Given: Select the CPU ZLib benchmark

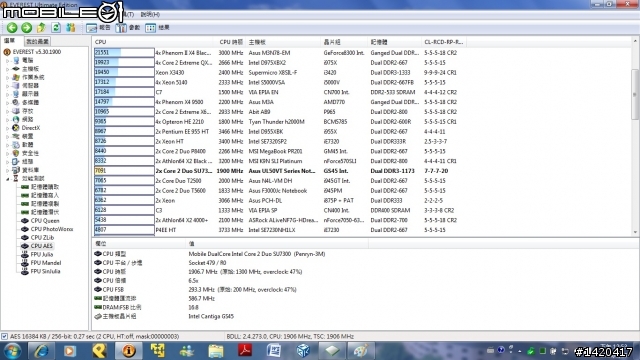Looking at the screenshot, I should [x=42, y=238].
